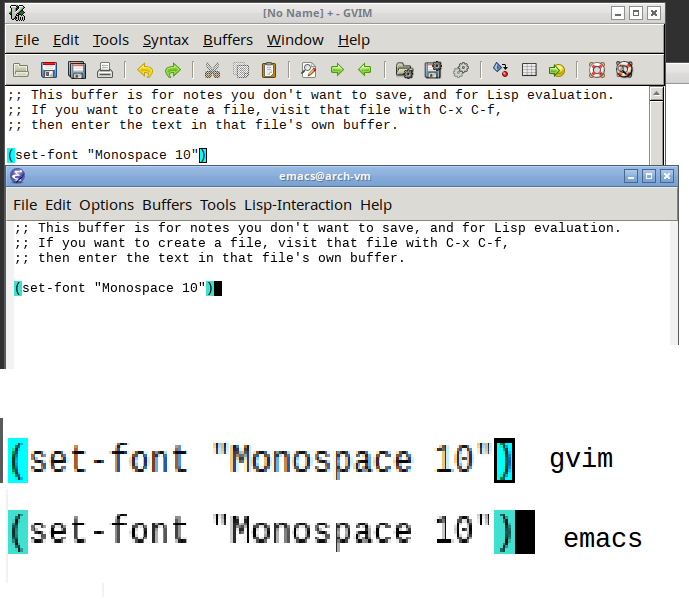Run script using gears icon in GVIM
The image size is (689, 599).
pos(461,70)
